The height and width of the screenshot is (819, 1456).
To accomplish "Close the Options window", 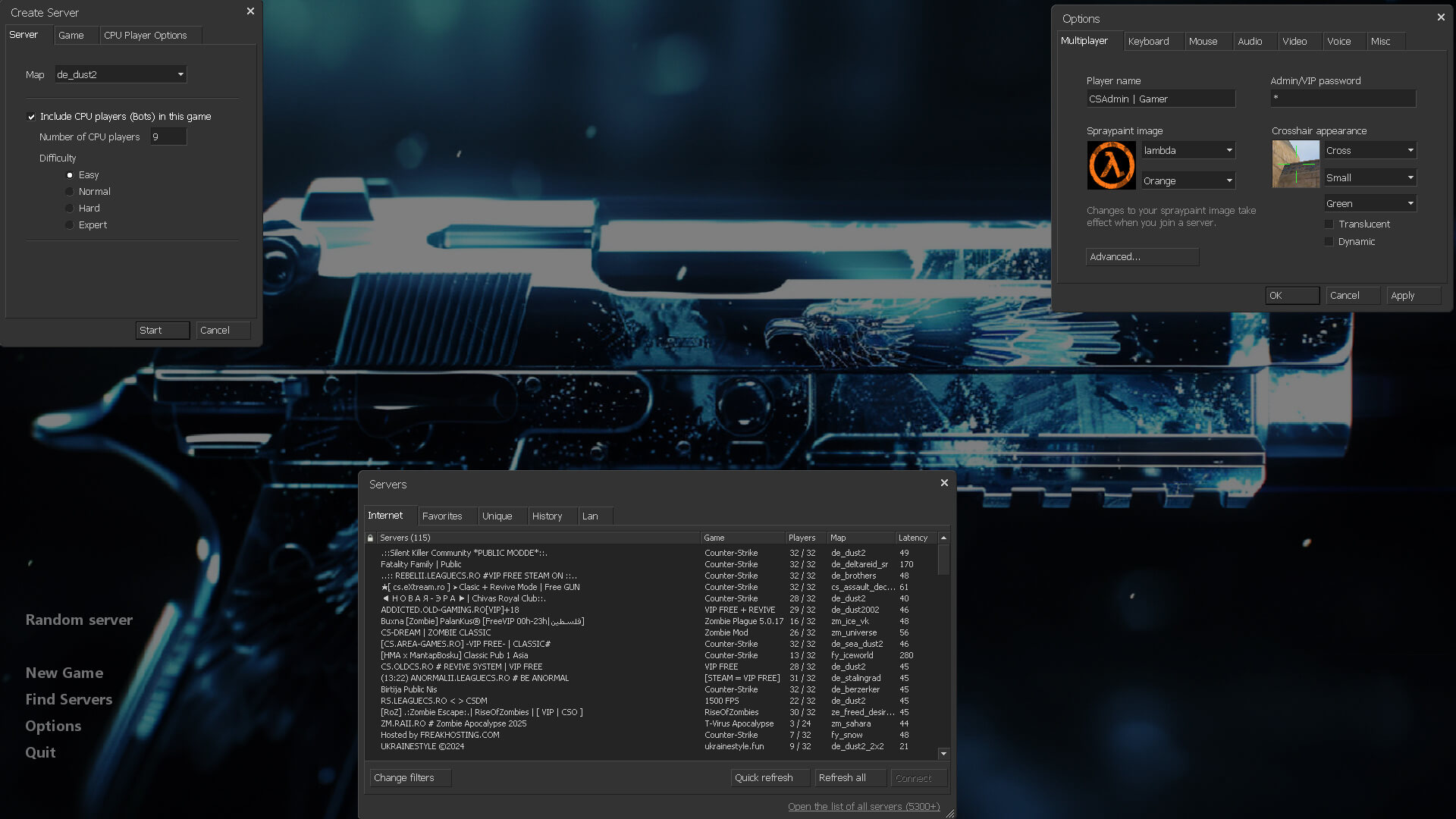I will pos(1441,17).
